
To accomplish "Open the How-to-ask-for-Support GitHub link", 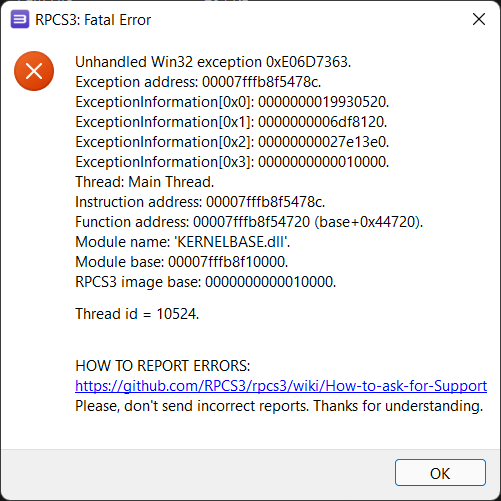I will [281, 386].
